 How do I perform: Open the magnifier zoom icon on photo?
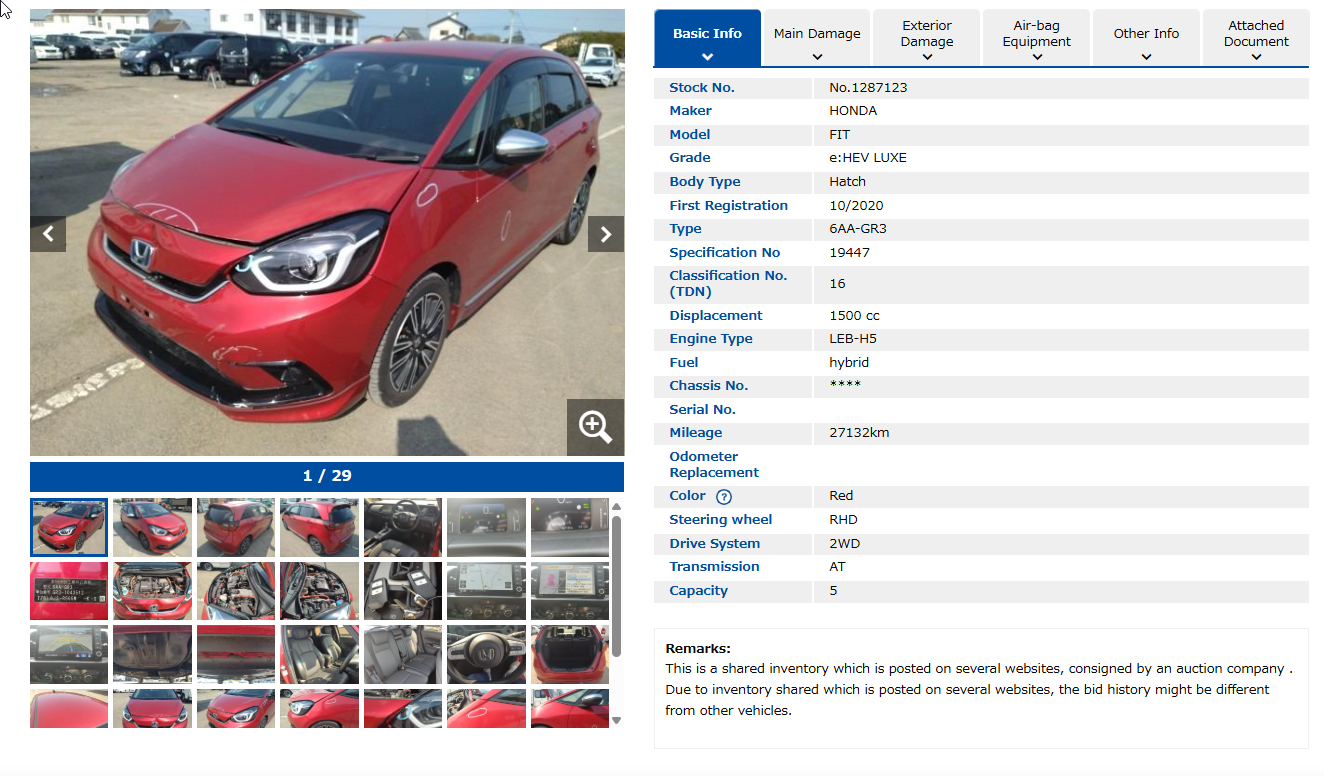595,427
